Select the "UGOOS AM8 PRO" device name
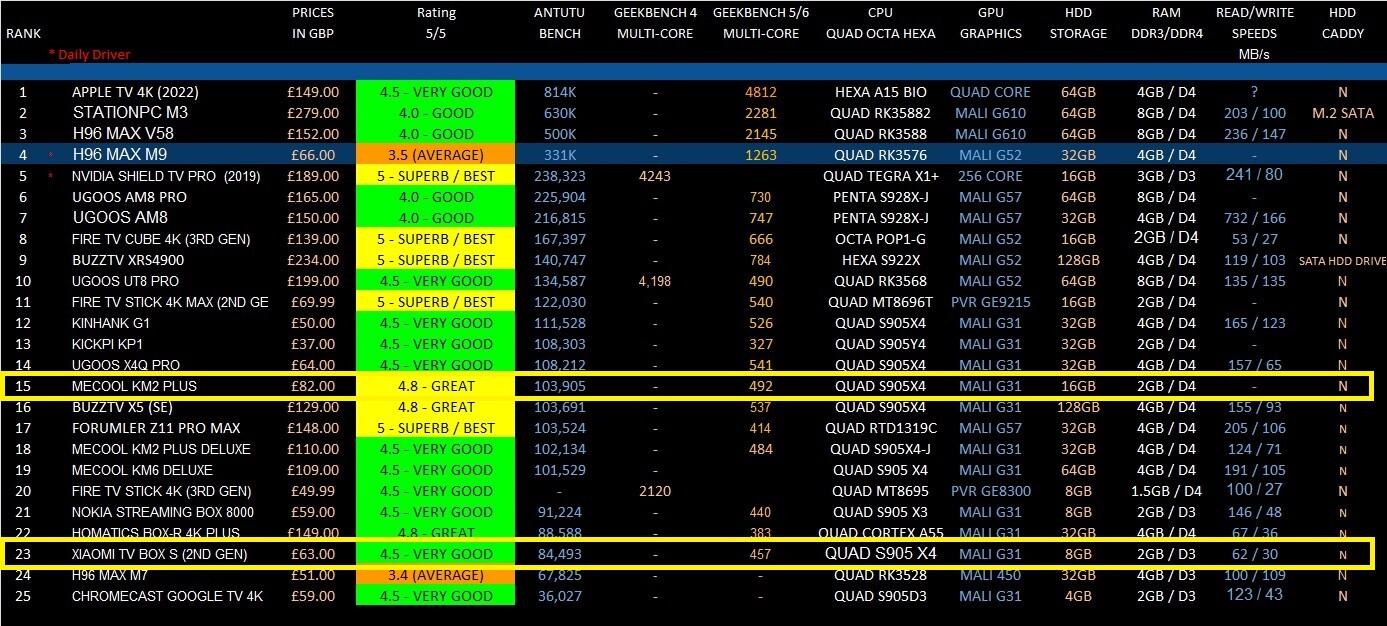 [x=129, y=197]
